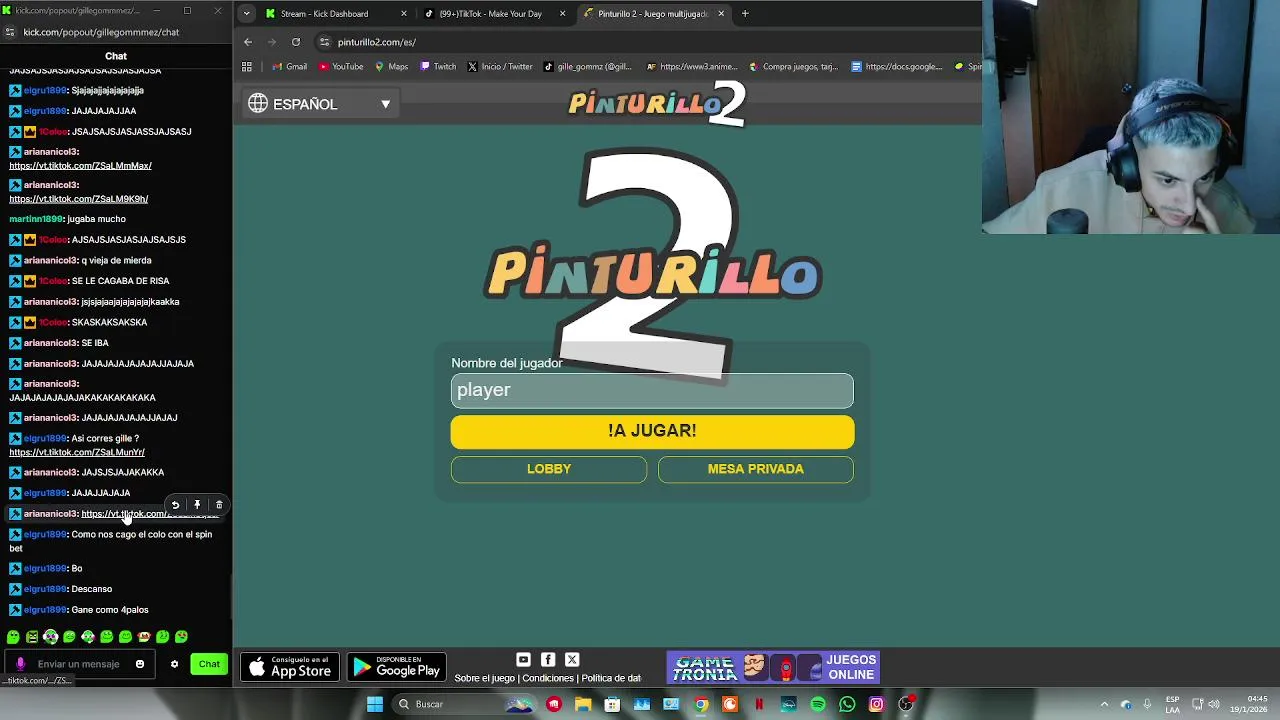Click the purple microphone icon in chat

(x=20, y=664)
